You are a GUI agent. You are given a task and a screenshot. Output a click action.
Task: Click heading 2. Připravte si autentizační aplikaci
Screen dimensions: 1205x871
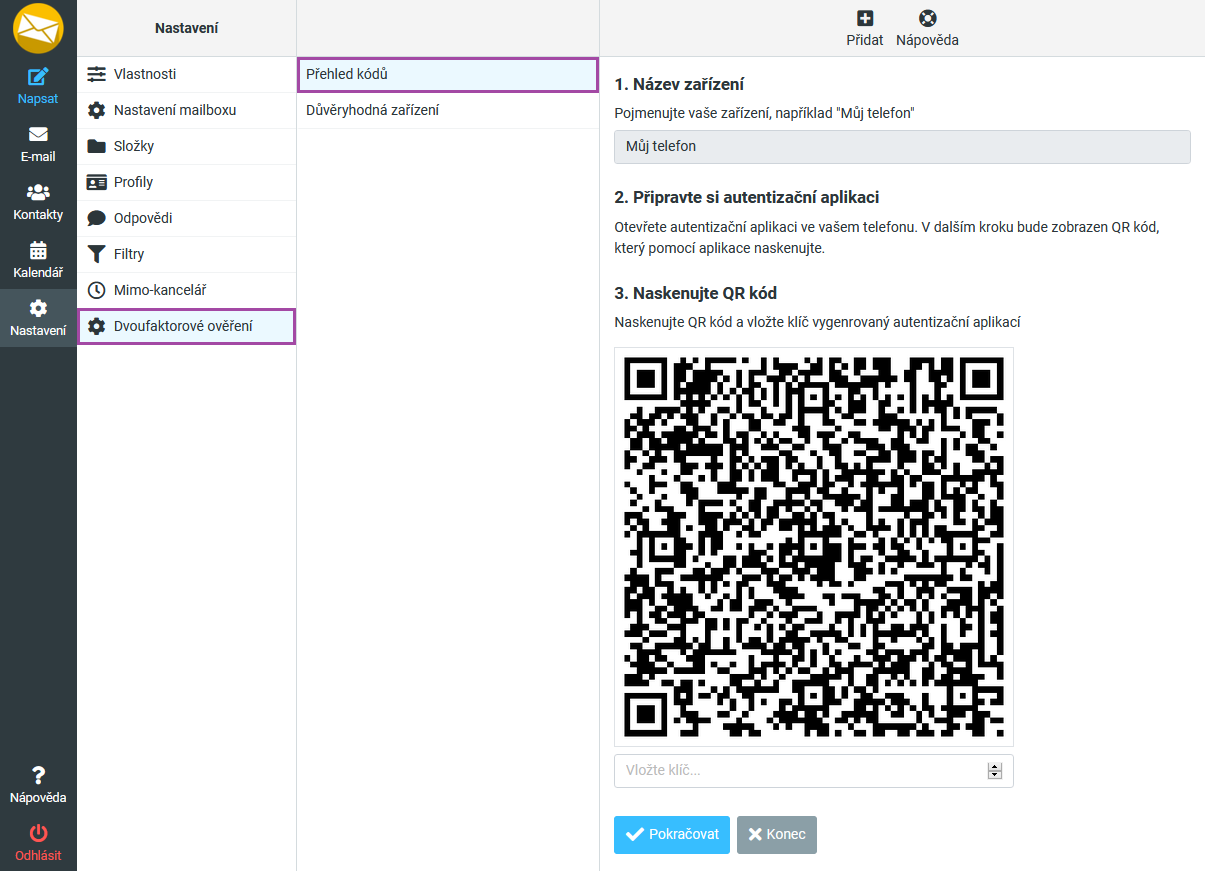pyautogui.click(x=747, y=197)
